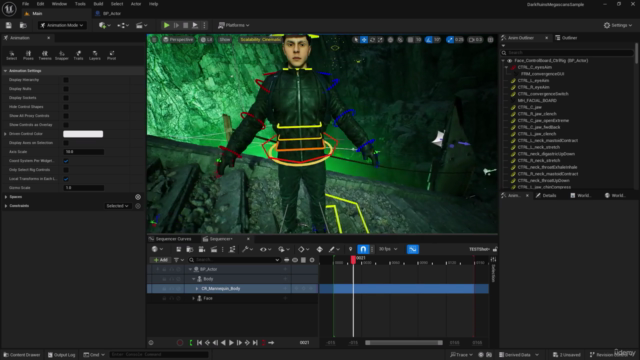Toggle visibility eye of Face_ControlBoard_CtrlRig
Screen dimensions: 640x360
[x=509, y=60]
